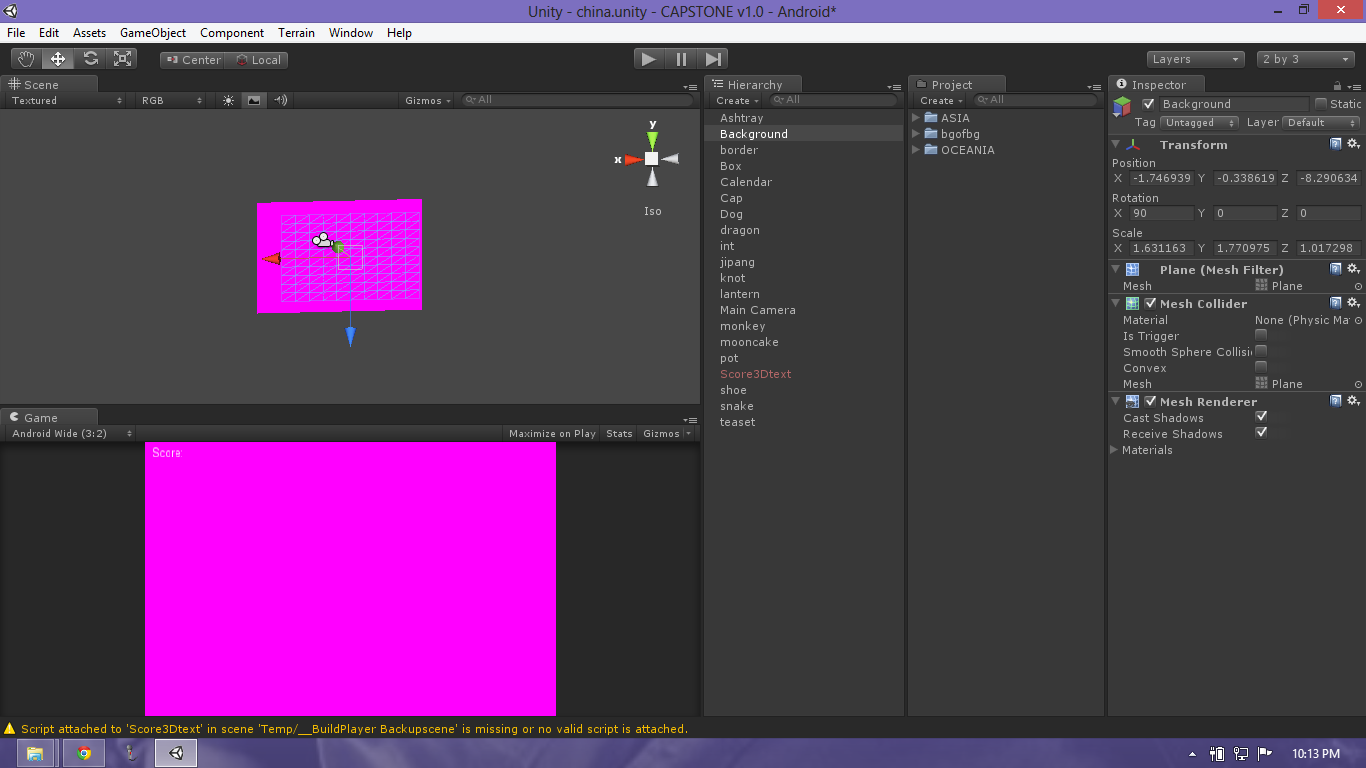
Task: Toggle Mesh Renderer enabled checkbox
Action: [x=1150, y=401]
